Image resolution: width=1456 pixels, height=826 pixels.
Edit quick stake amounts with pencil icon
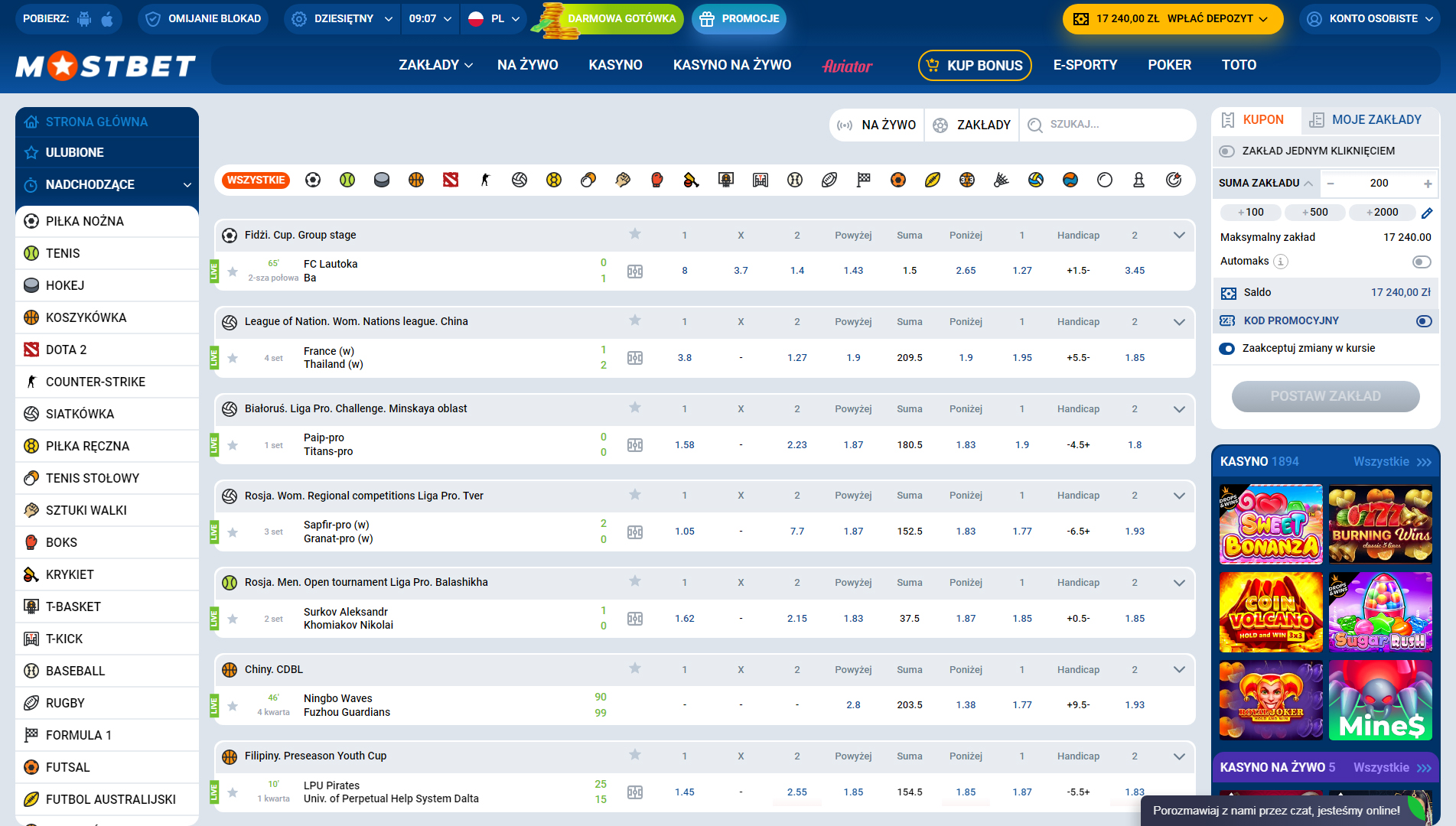point(1427,213)
